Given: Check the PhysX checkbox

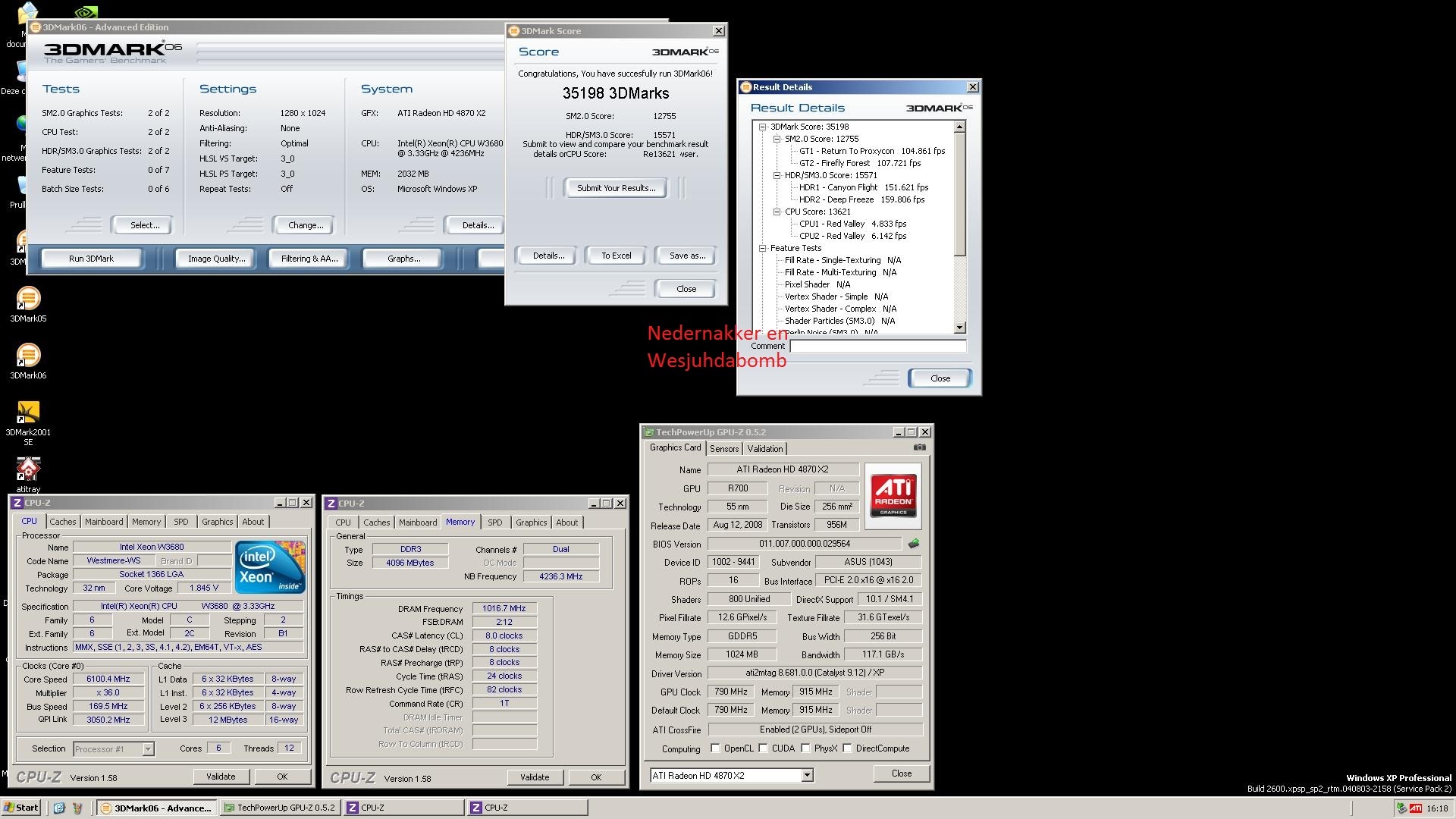Looking at the screenshot, I should click(x=805, y=748).
